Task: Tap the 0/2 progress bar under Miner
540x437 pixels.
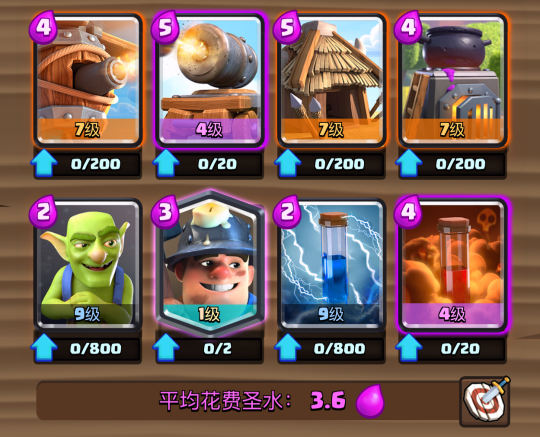Action: tap(210, 349)
